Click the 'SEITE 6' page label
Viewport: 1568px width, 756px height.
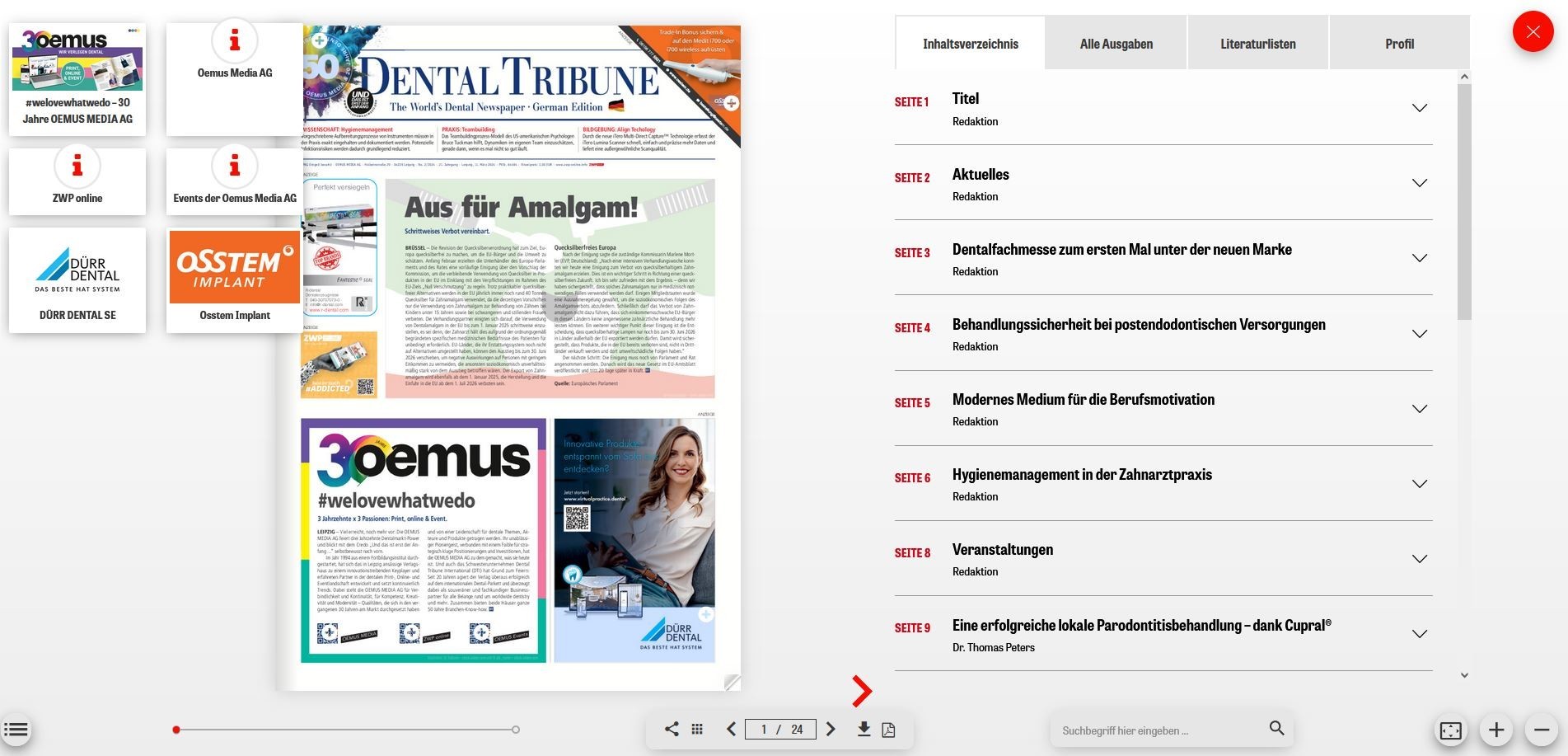point(912,477)
